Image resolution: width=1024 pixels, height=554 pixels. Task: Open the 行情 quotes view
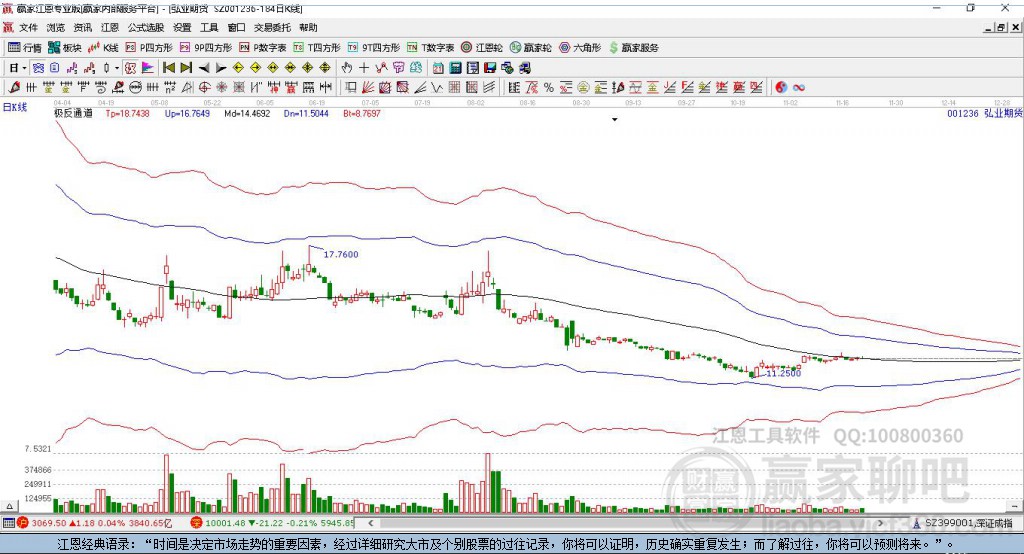[25, 48]
